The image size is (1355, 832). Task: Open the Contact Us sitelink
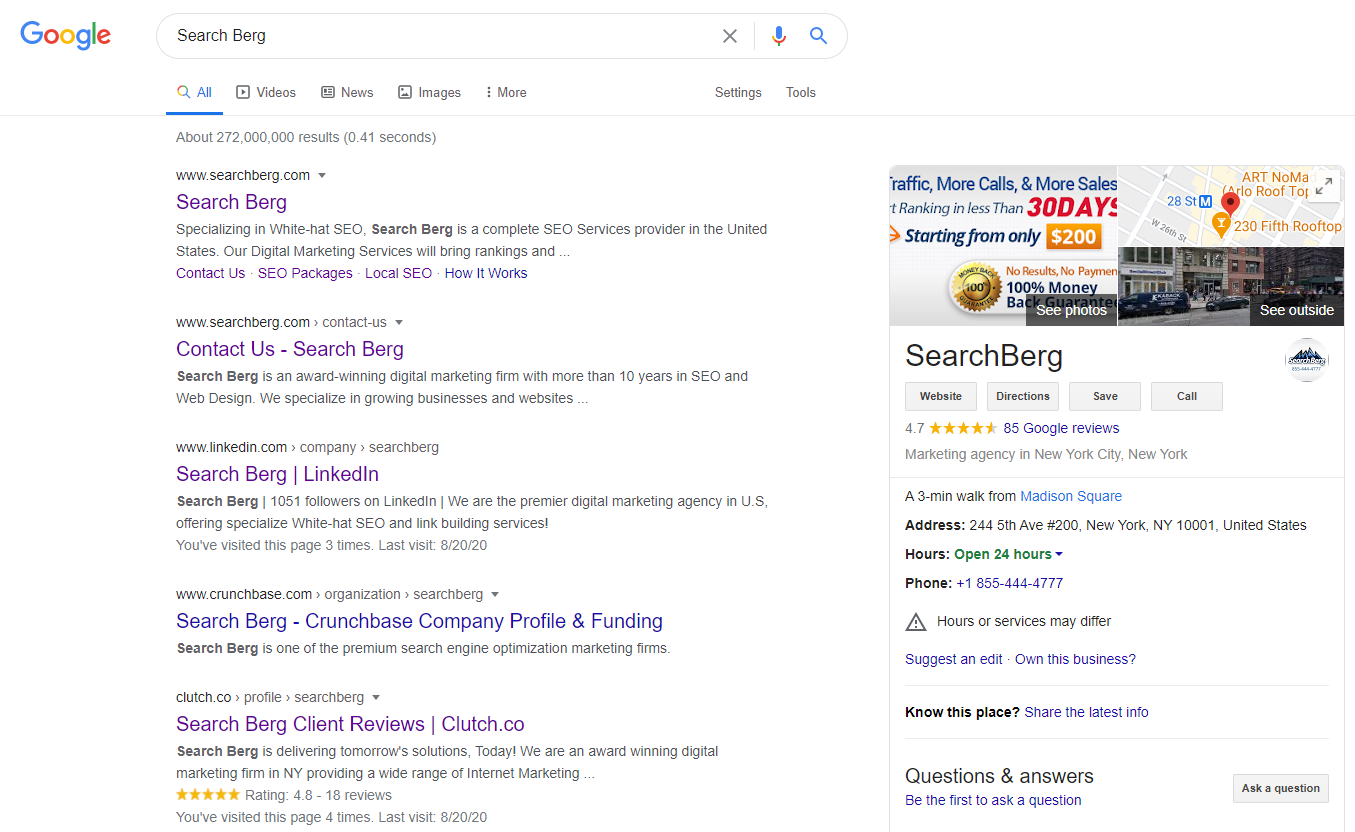click(x=210, y=273)
